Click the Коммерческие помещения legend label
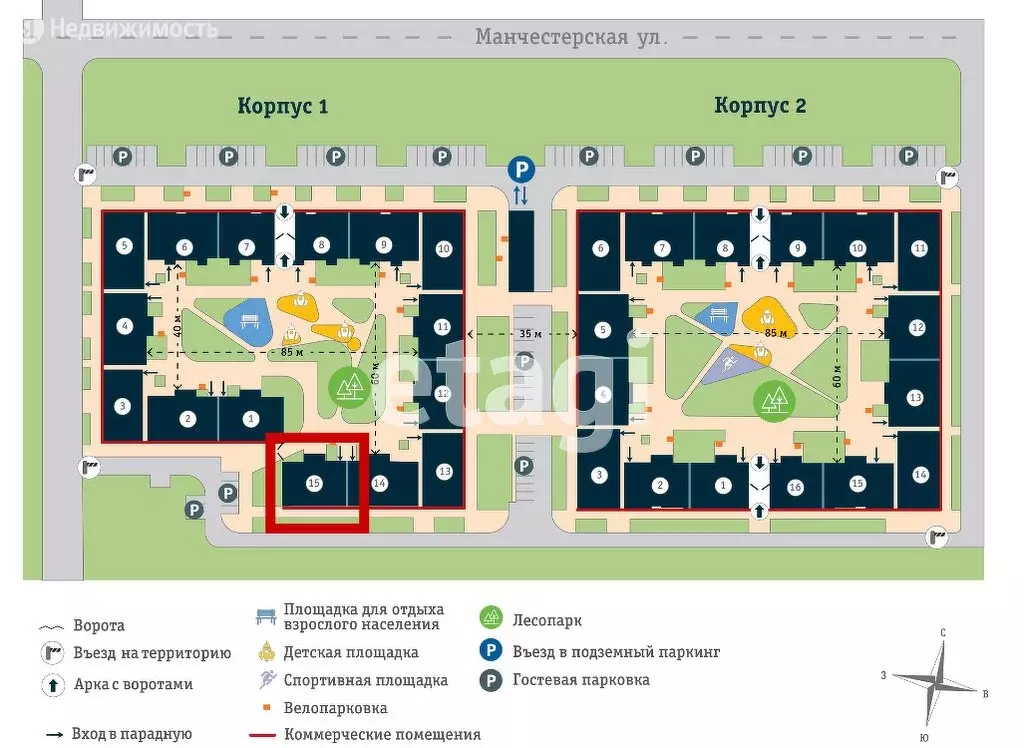Viewport: 1024px width, 748px height. pyautogui.click(x=382, y=735)
